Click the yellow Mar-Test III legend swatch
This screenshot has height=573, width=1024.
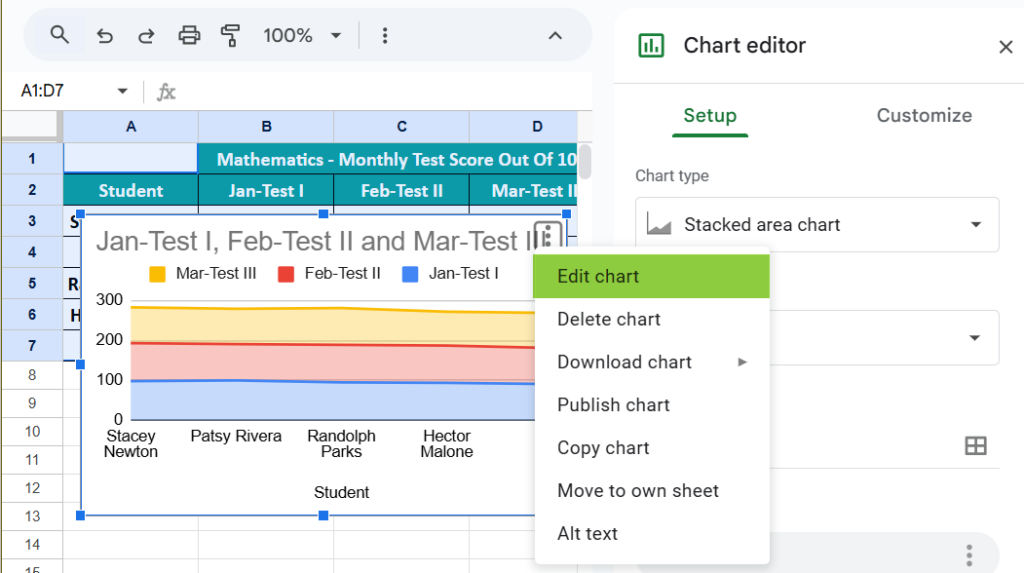pos(157,274)
